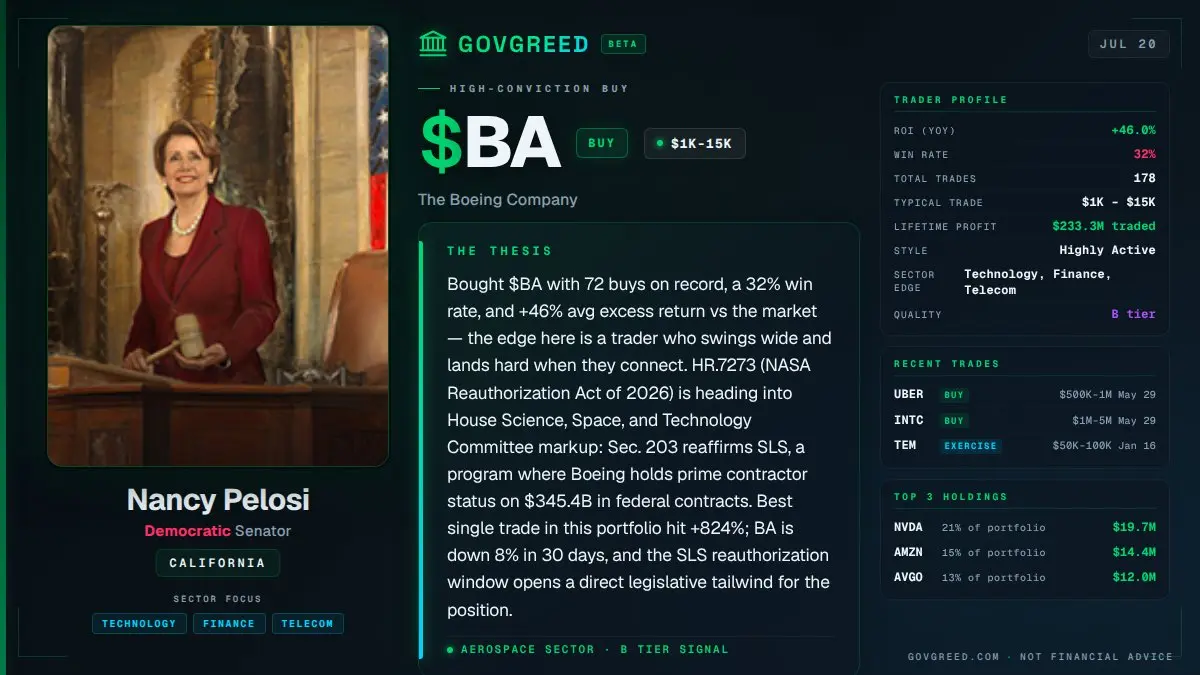Click the AVGO holding ticker
Screen dimensions: 1200x675
pyautogui.click(x=909, y=577)
